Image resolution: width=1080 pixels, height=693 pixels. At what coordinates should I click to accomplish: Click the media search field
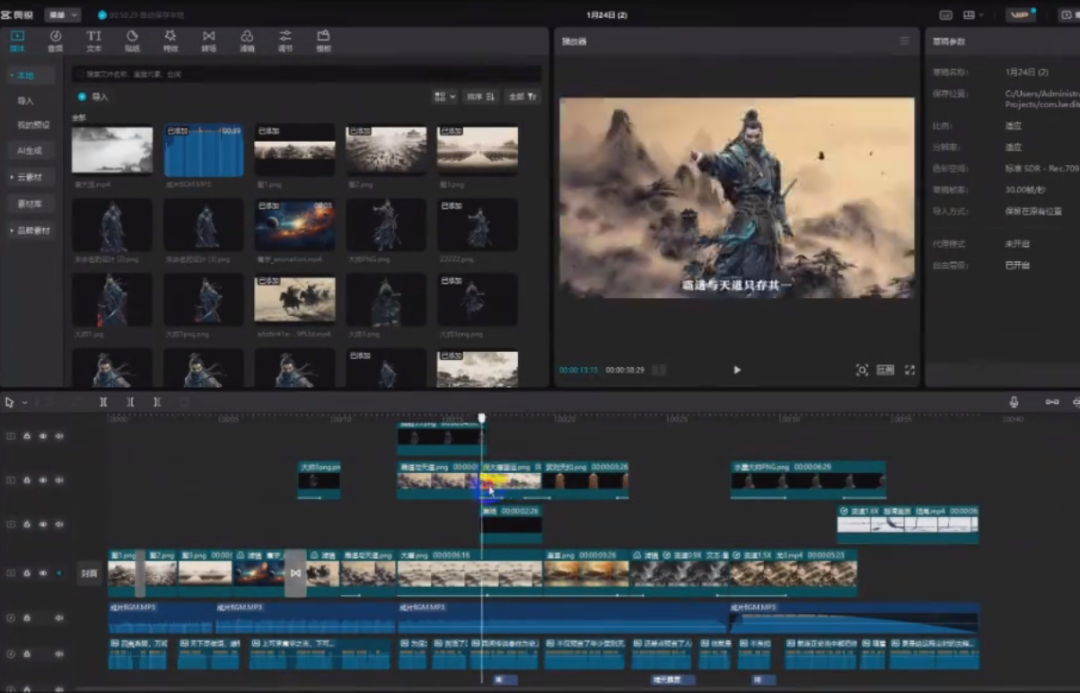point(307,74)
